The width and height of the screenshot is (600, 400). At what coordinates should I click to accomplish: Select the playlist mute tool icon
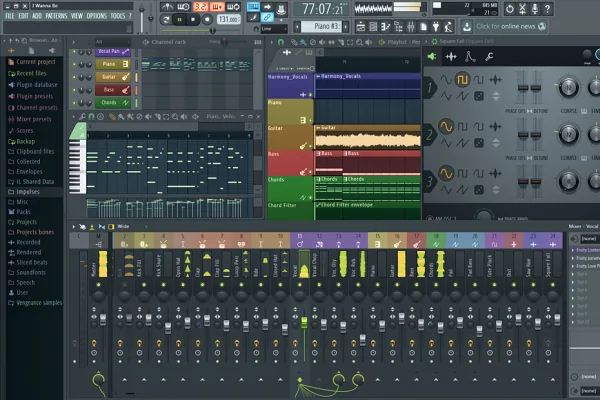click(322, 42)
